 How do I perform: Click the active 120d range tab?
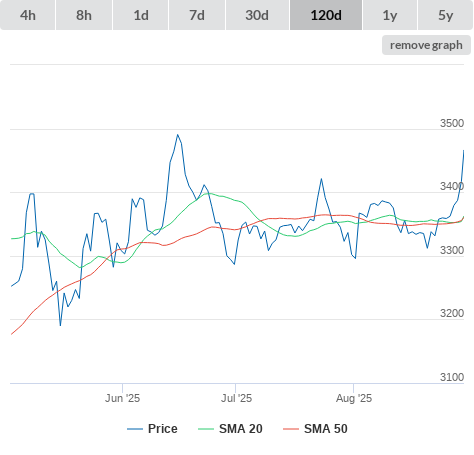click(x=326, y=15)
